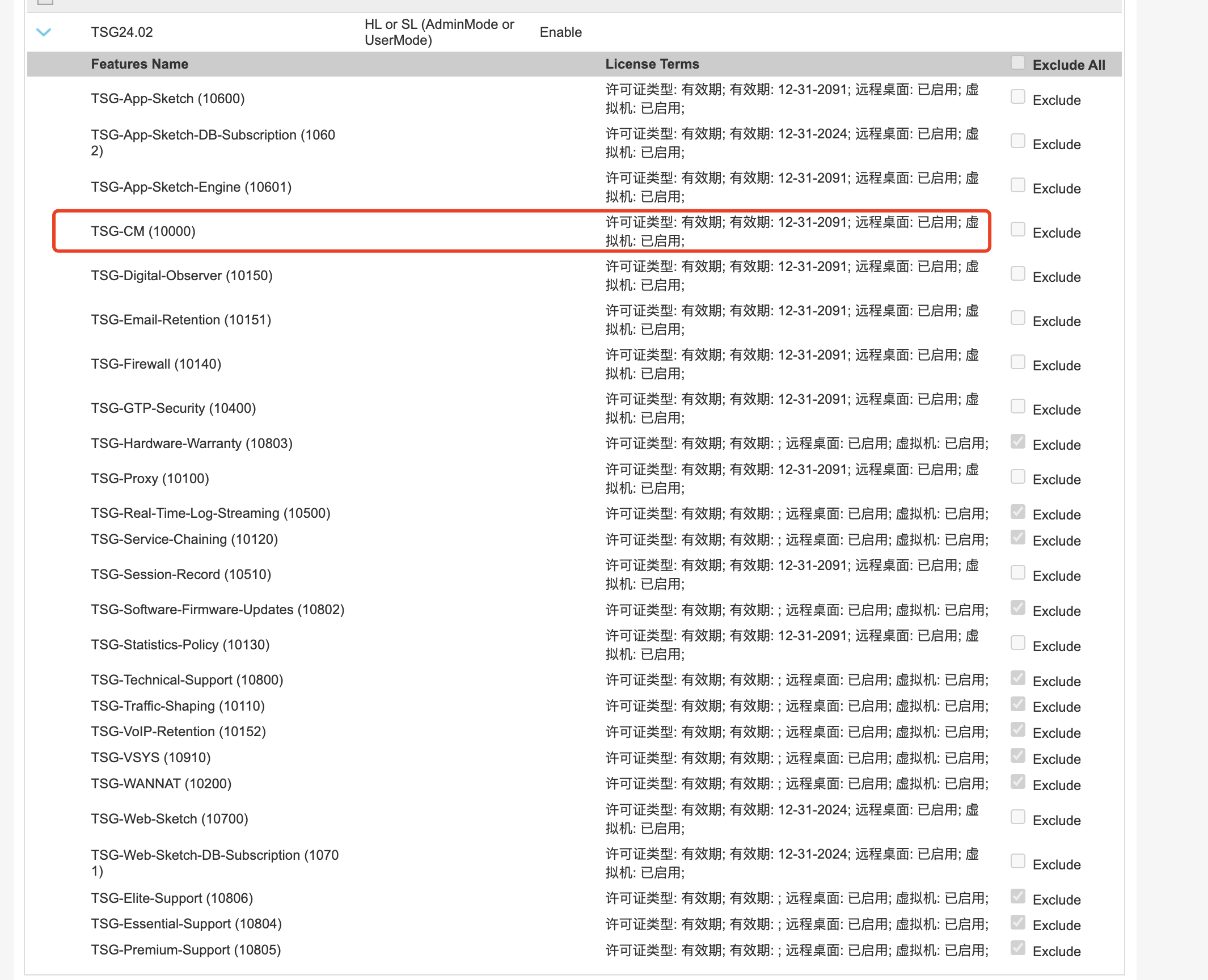The height and width of the screenshot is (980, 1208).
Task: Uncheck Exclude for TSG-Hardware-Warranty (10803)
Action: tap(1018, 442)
